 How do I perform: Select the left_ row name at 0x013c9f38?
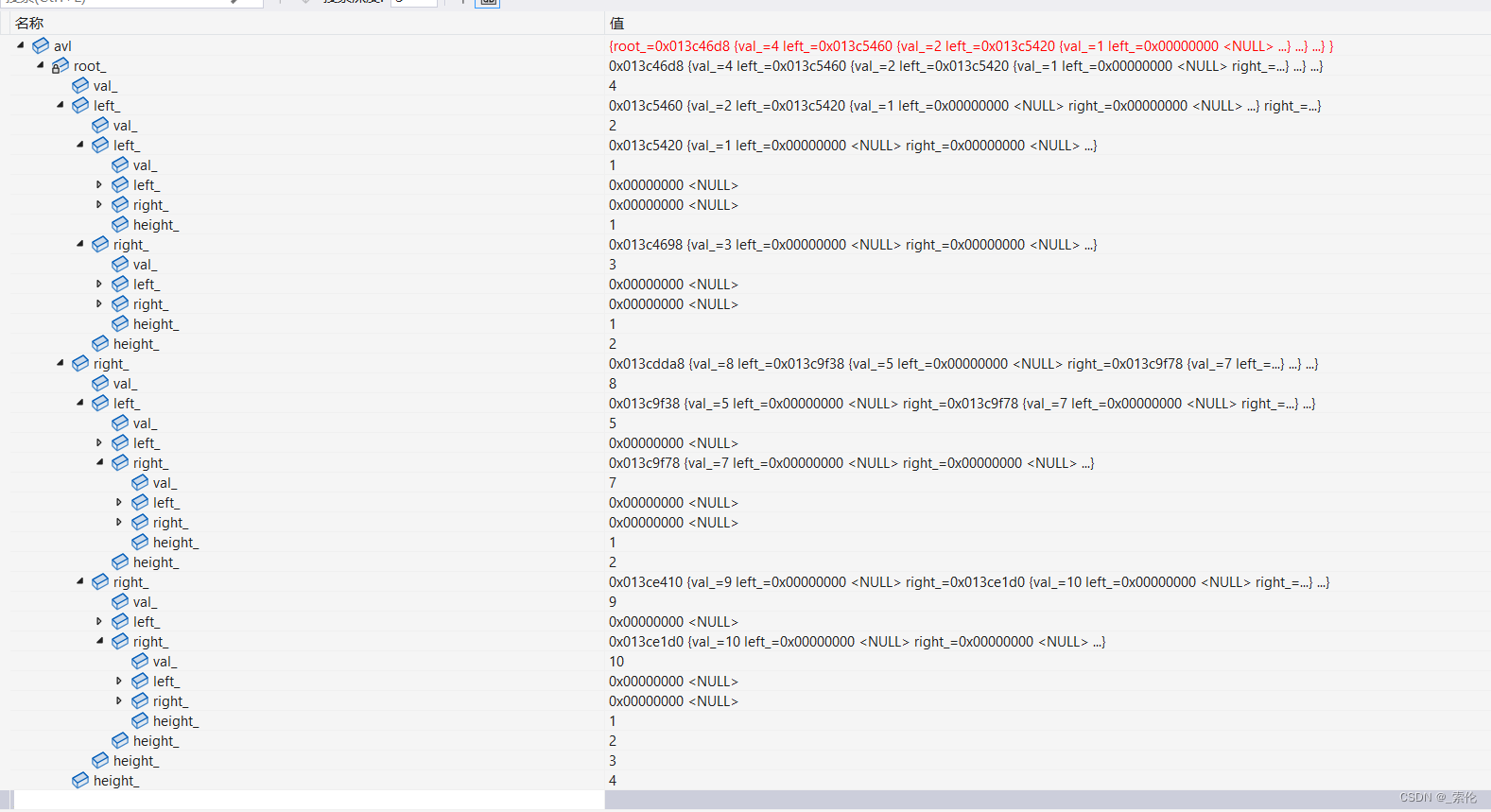[x=127, y=404]
